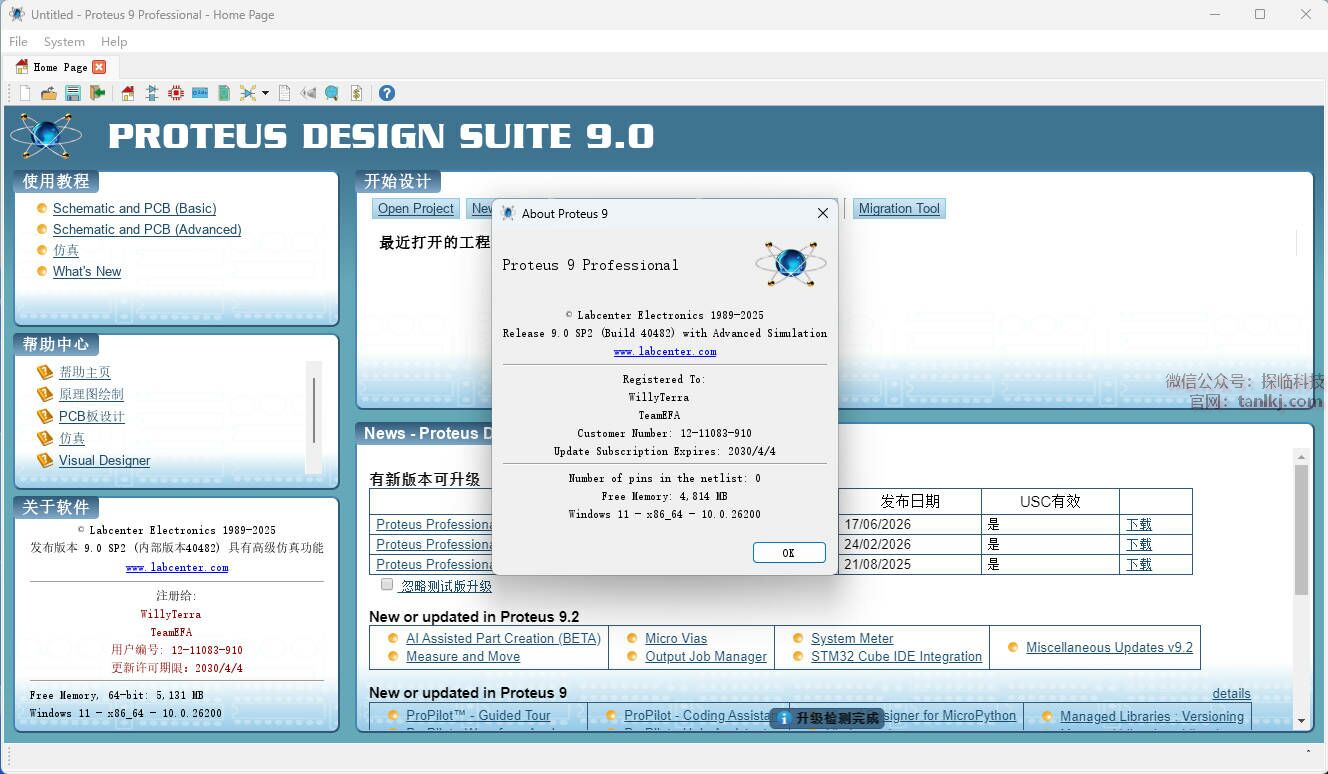Open the Managed Libraries : Versioning link

coord(1152,716)
